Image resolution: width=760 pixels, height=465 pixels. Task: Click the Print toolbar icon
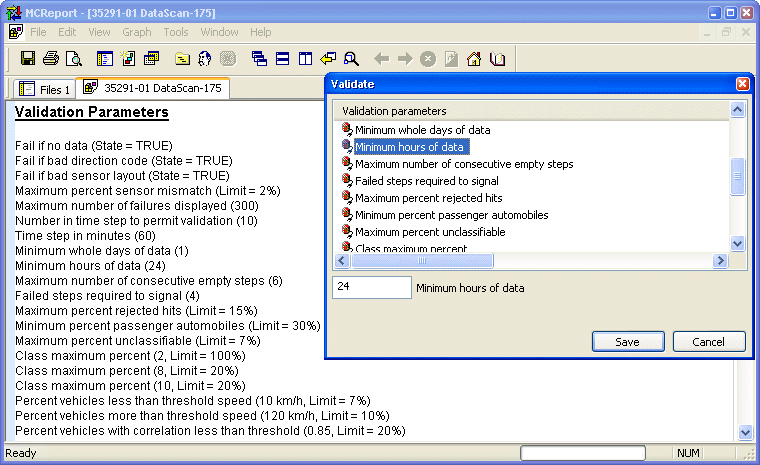[51, 59]
